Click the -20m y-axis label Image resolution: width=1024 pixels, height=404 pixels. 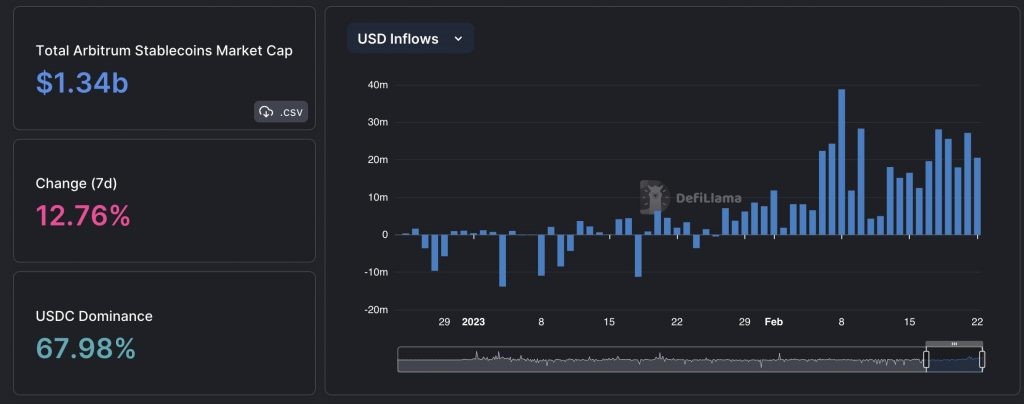377,309
